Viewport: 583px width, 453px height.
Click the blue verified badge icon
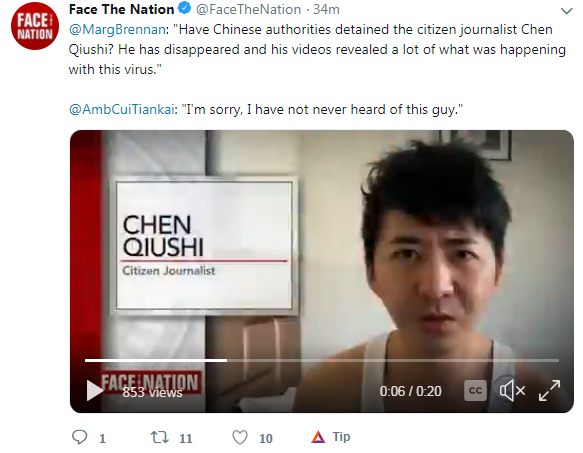185,9
